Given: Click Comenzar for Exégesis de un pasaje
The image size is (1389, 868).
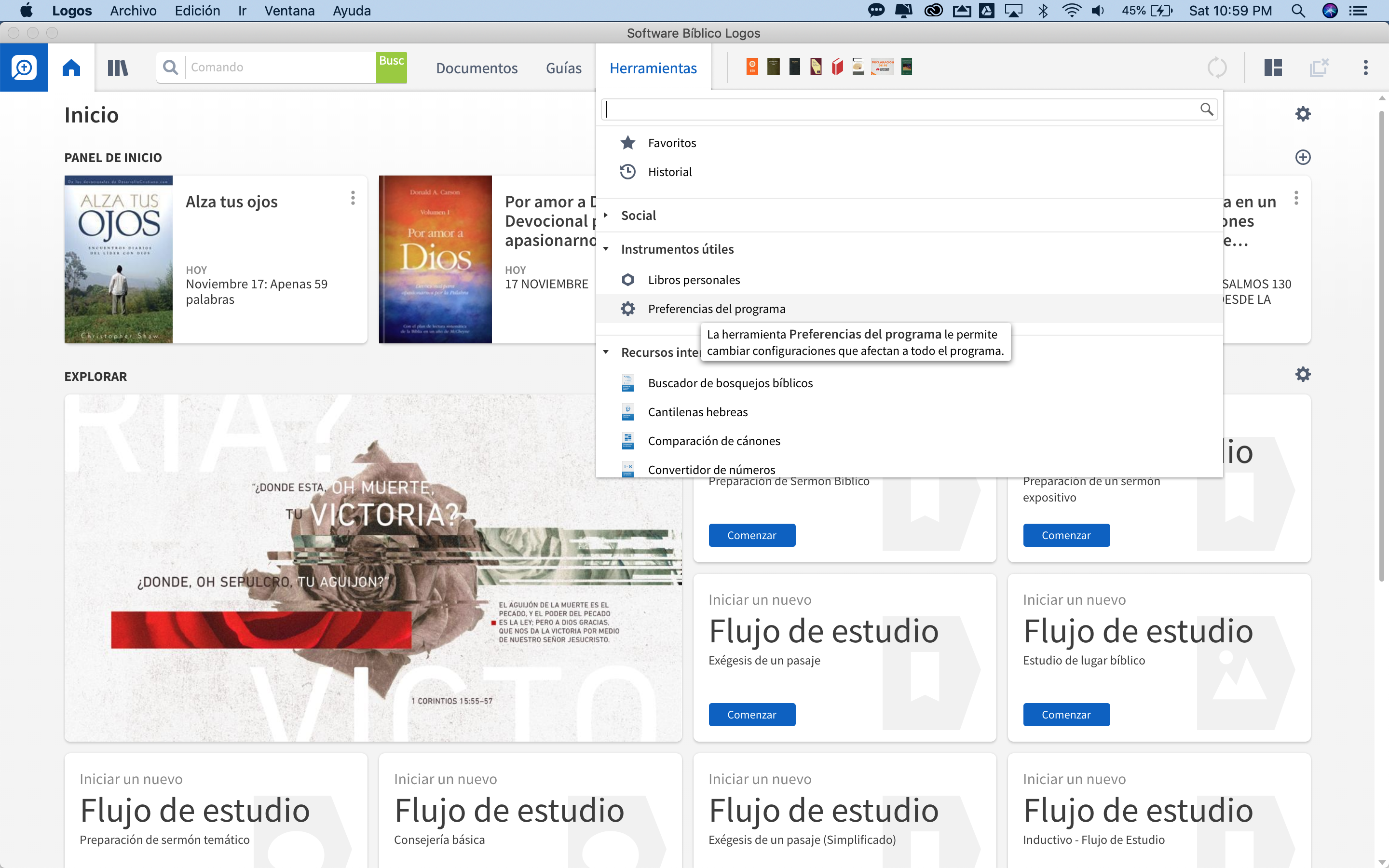Looking at the screenshot, I should [x=751, y=714].
